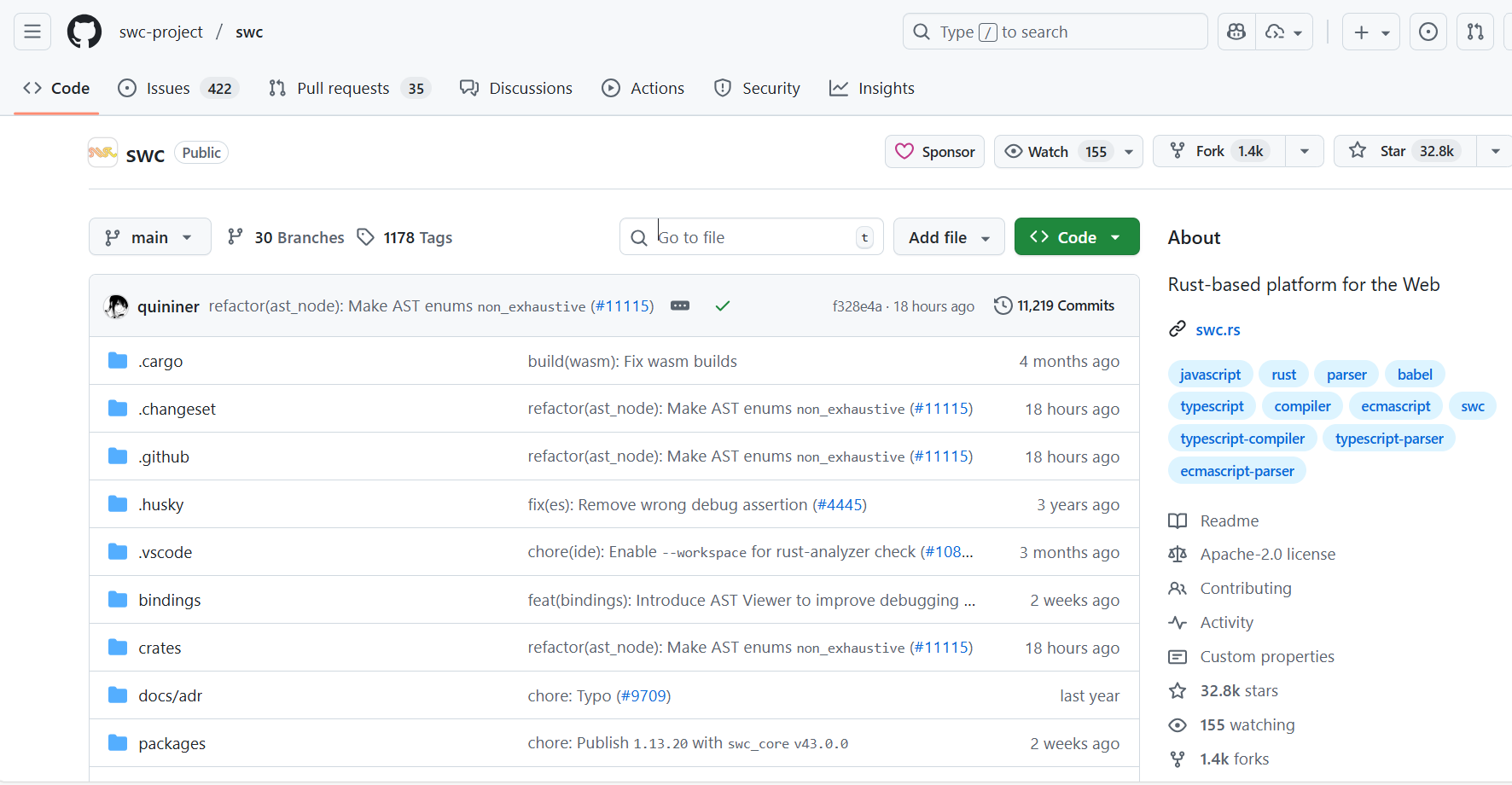This screenshot has width=1512, height=785.
Task: View the Insights tab
Action: coord(872,88)
